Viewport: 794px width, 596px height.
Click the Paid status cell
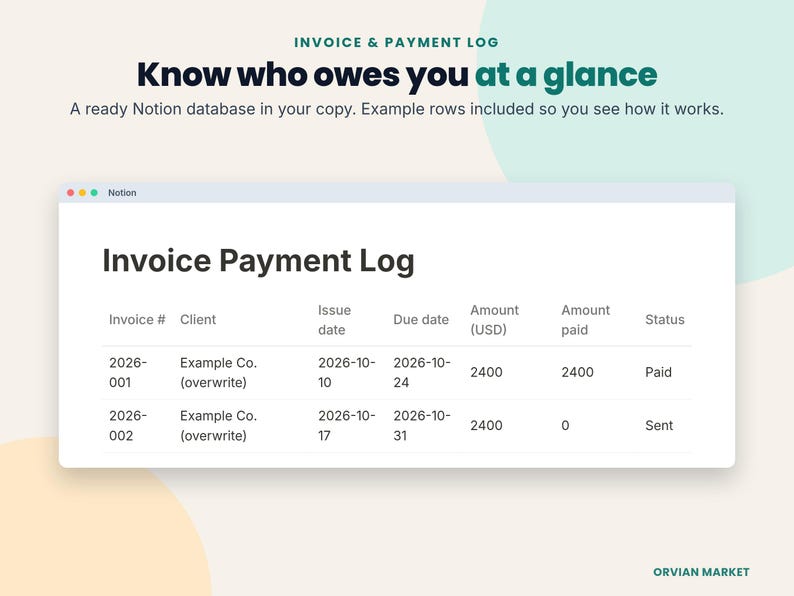pyautogui.click(x=658, y=372)
